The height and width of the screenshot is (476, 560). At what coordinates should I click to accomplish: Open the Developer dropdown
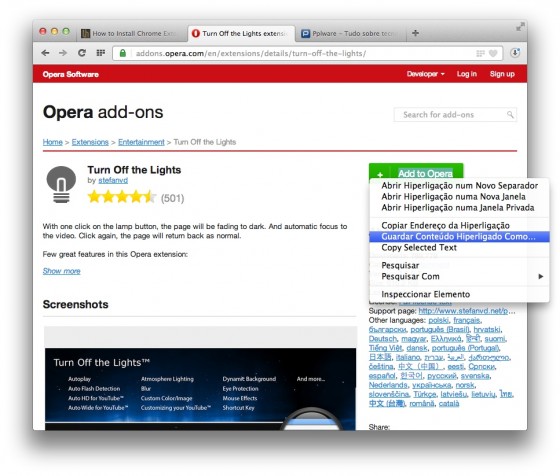click(425, 74)
